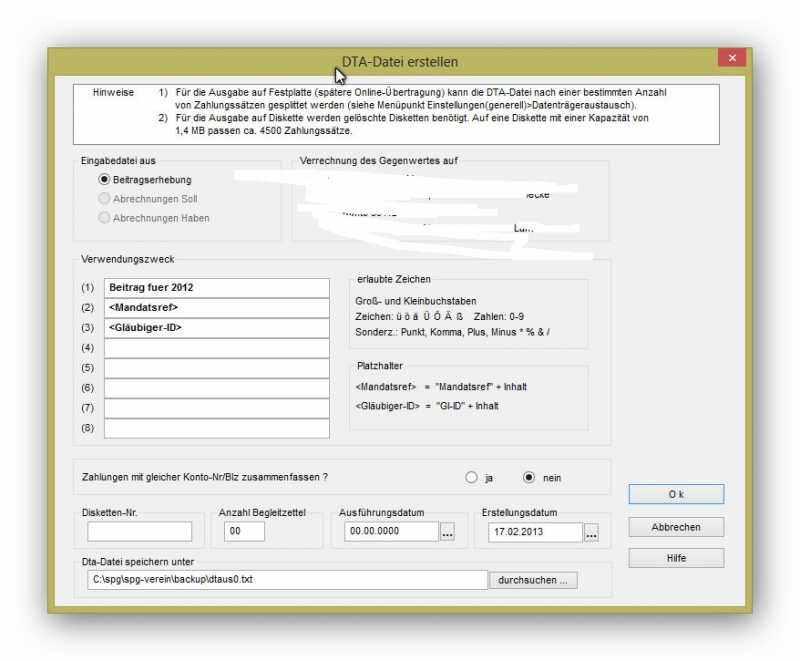Screen dimensions: 800x661
Task: Click empty Verwendungszweck line 4 field
Action: [216, 348]
